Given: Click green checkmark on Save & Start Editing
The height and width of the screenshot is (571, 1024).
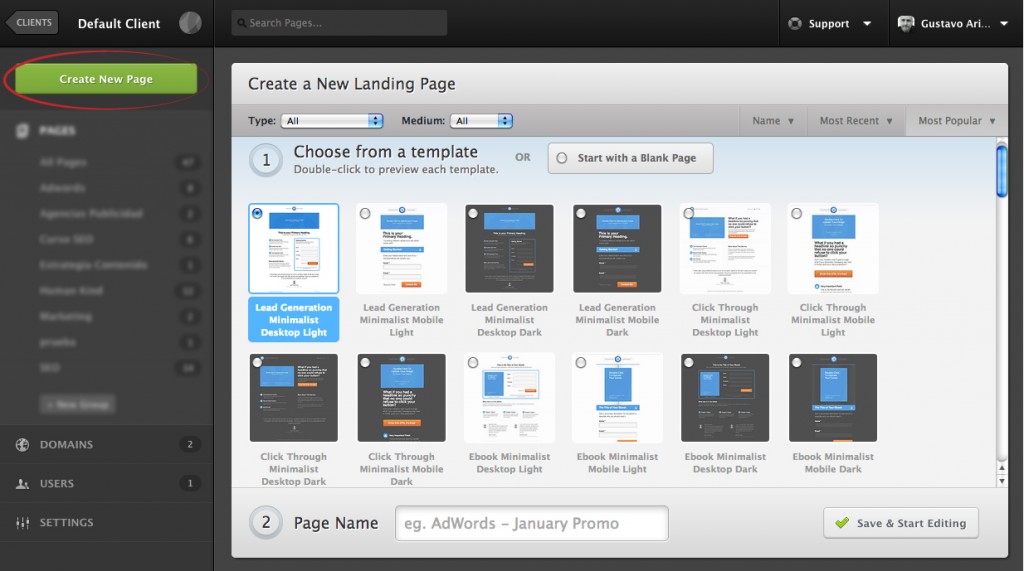Looking at the screenshot, I should pyautogui.click(x=841, y=523).
